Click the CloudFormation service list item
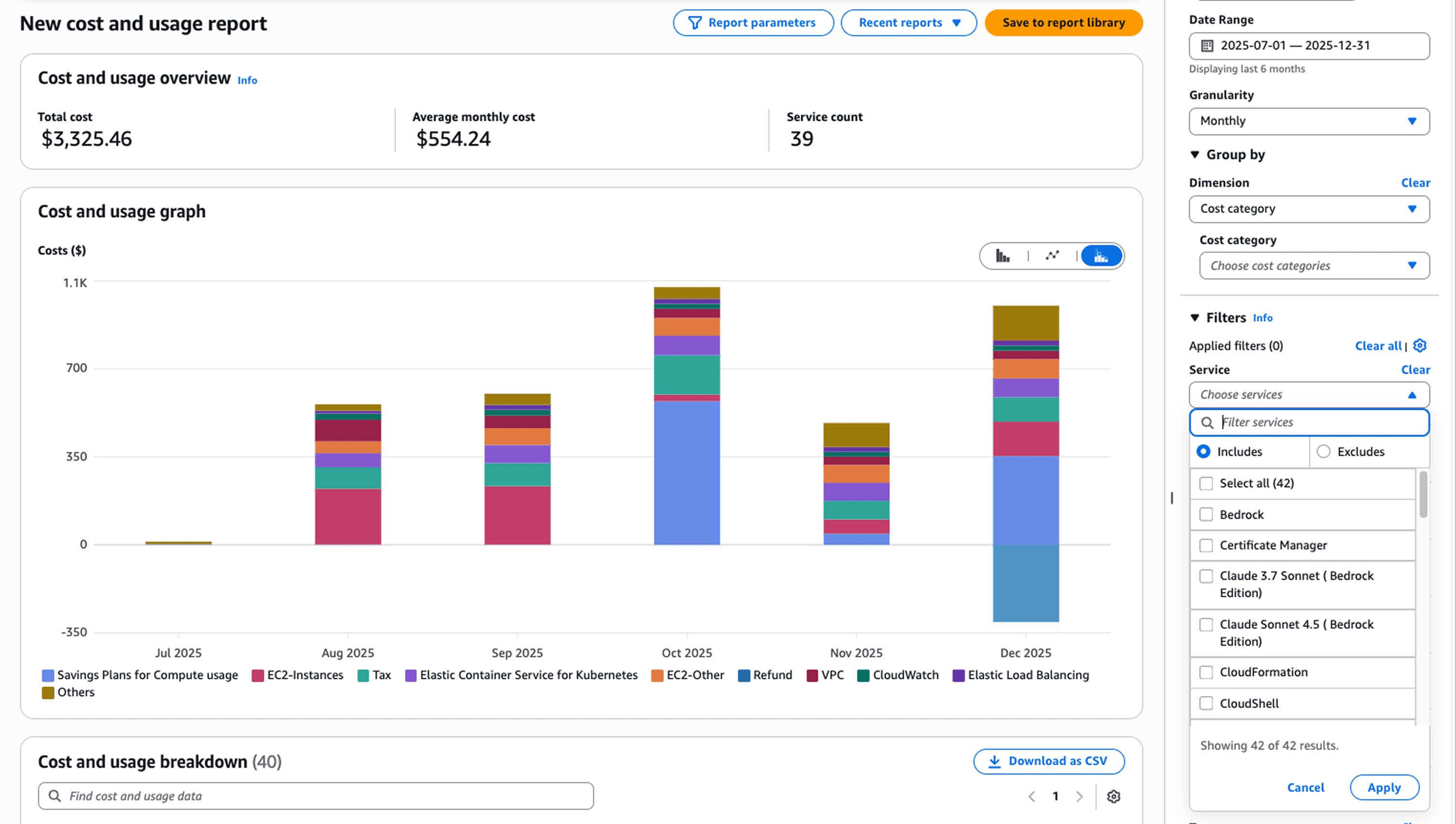Viewport: 1456px width, 824px height. 1263,673
